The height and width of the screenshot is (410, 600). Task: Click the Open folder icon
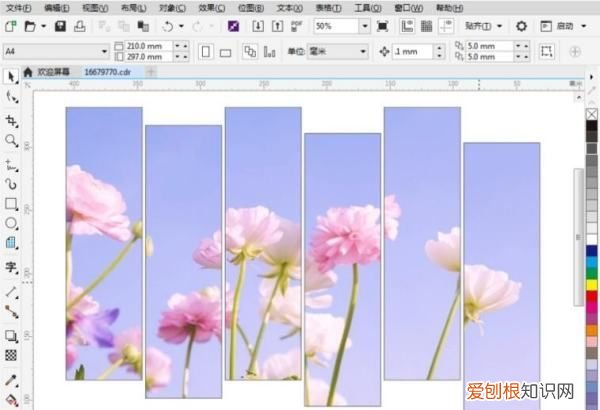[x=30, y=26]
